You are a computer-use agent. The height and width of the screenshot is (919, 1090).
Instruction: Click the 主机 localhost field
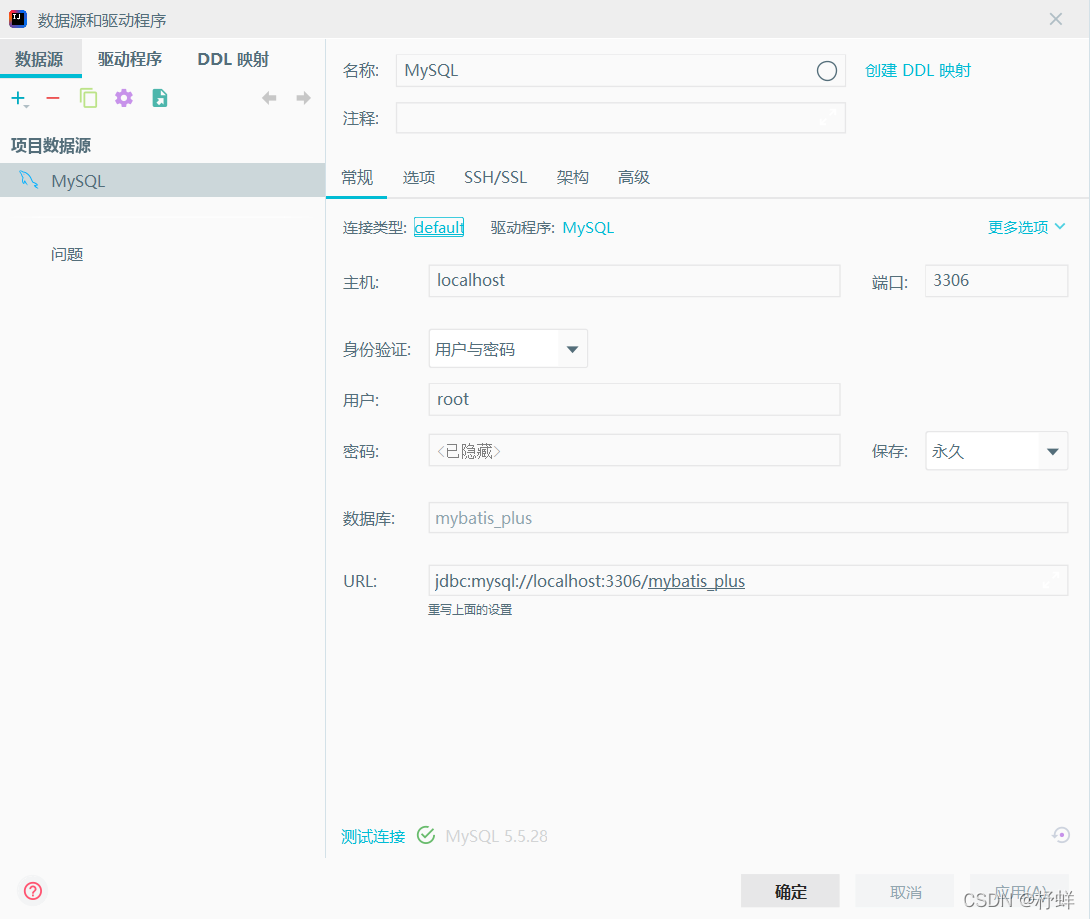tap(634, 281)
